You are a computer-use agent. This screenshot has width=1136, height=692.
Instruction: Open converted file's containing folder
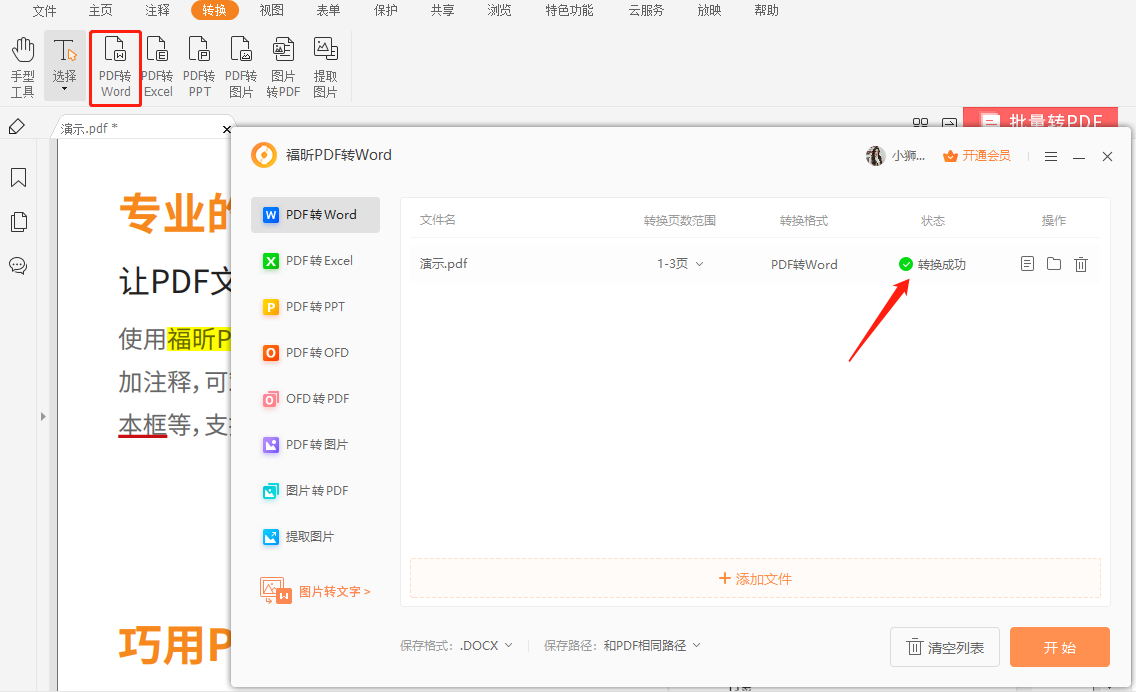(x=1054, y=264)
